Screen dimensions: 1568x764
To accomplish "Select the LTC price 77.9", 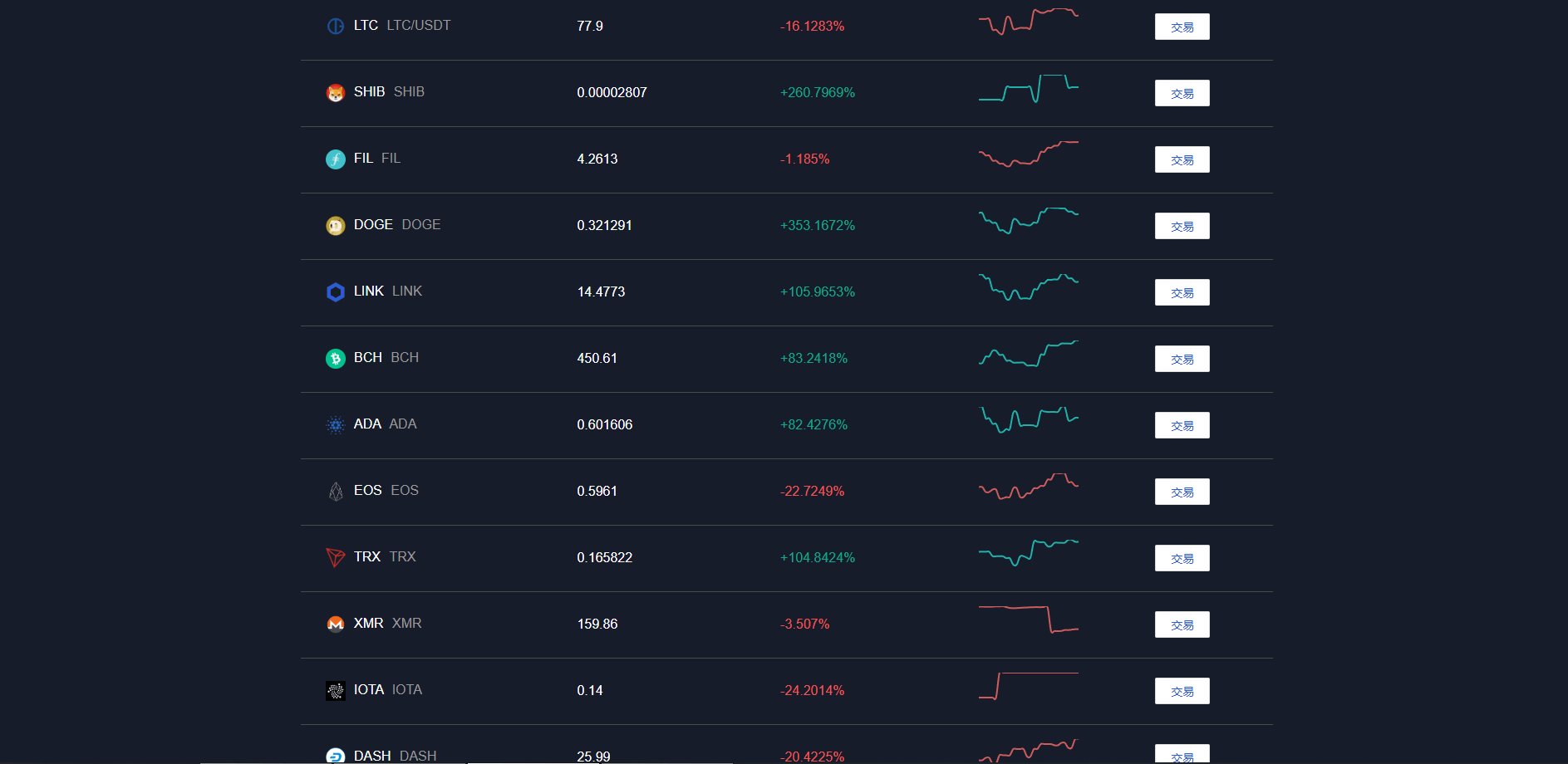I will point(590,27).
